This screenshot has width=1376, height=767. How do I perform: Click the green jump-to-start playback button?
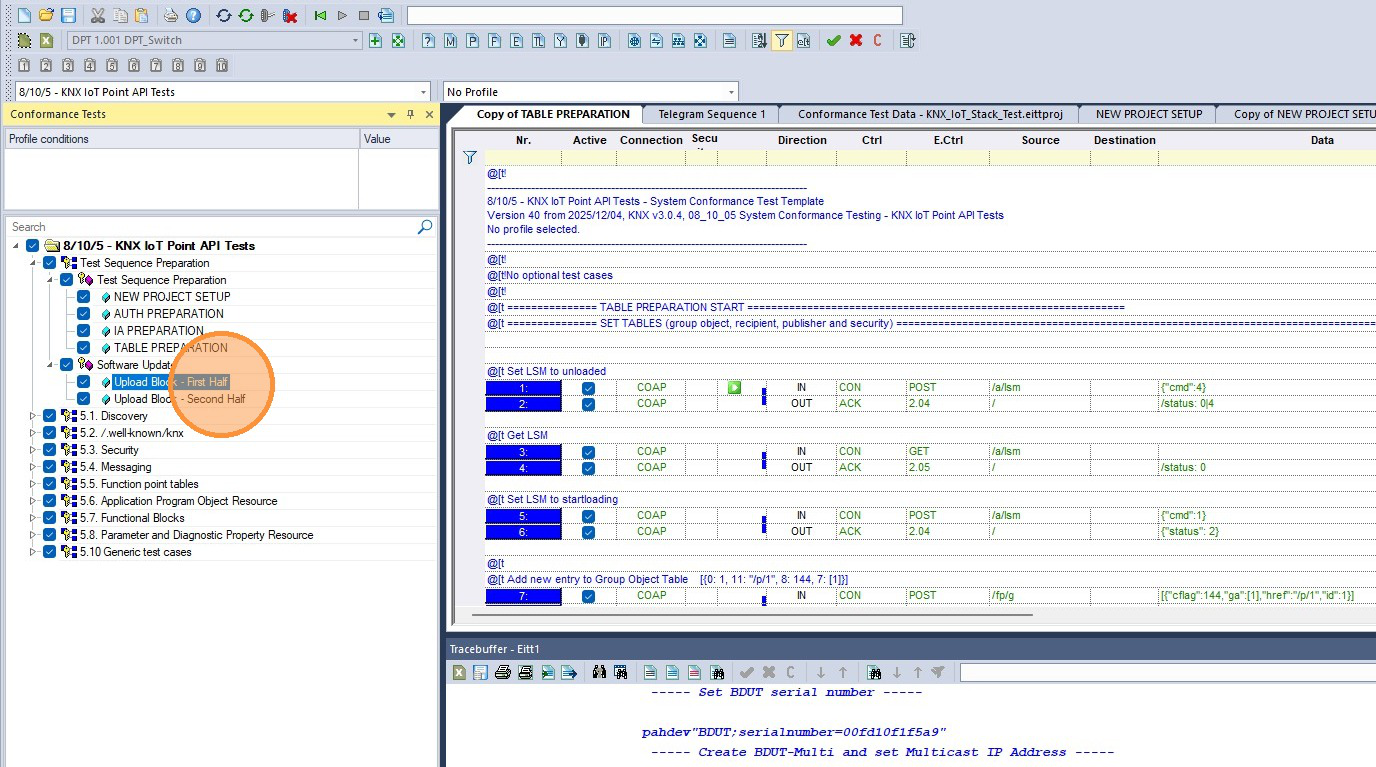pyautogui.click(x=320, y=16)
